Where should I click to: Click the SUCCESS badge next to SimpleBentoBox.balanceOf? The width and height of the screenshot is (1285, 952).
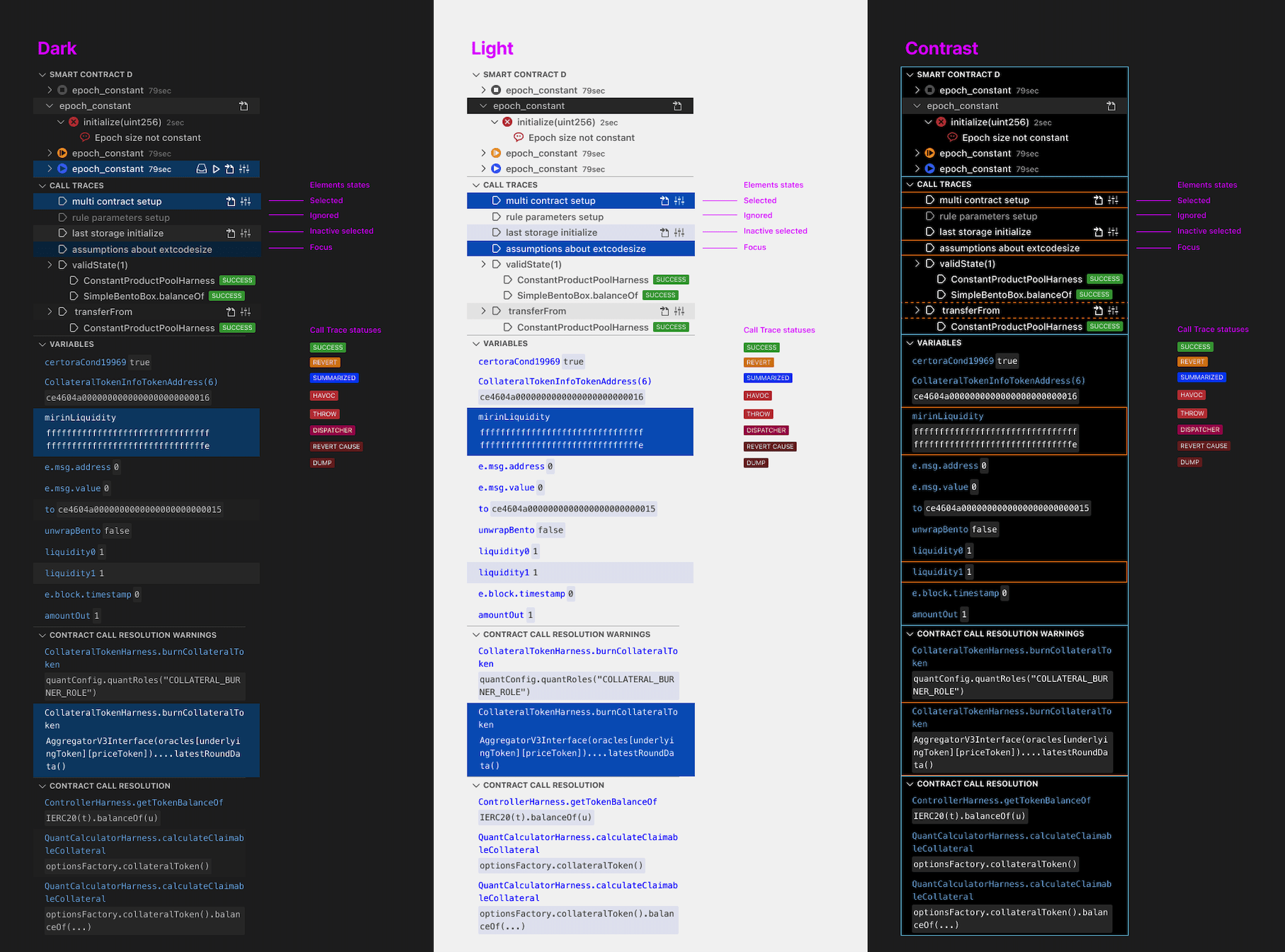(x=227, y=295)
